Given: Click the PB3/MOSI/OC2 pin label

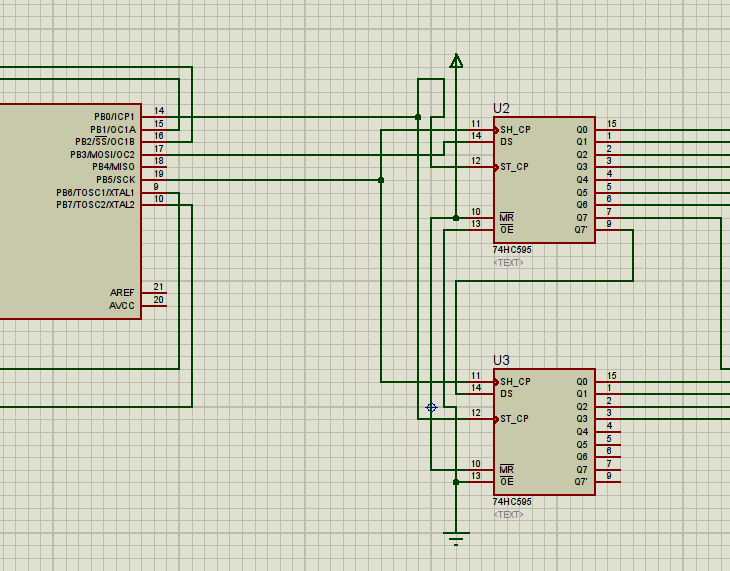Looking at the screenshot, I should (102, 155).
